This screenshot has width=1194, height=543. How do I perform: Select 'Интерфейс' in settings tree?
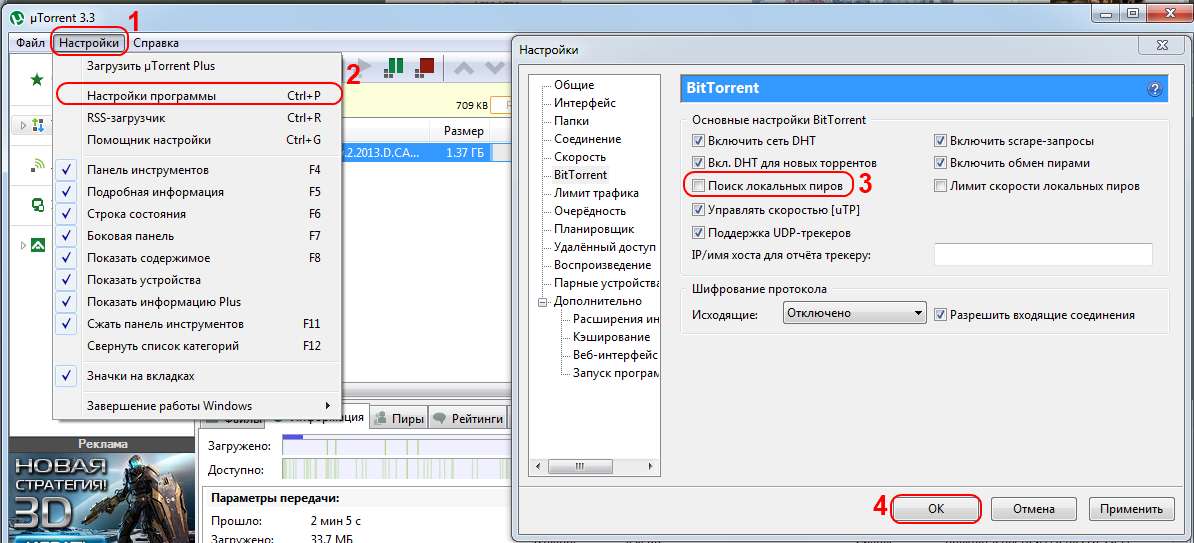click(x=585, y=103)
